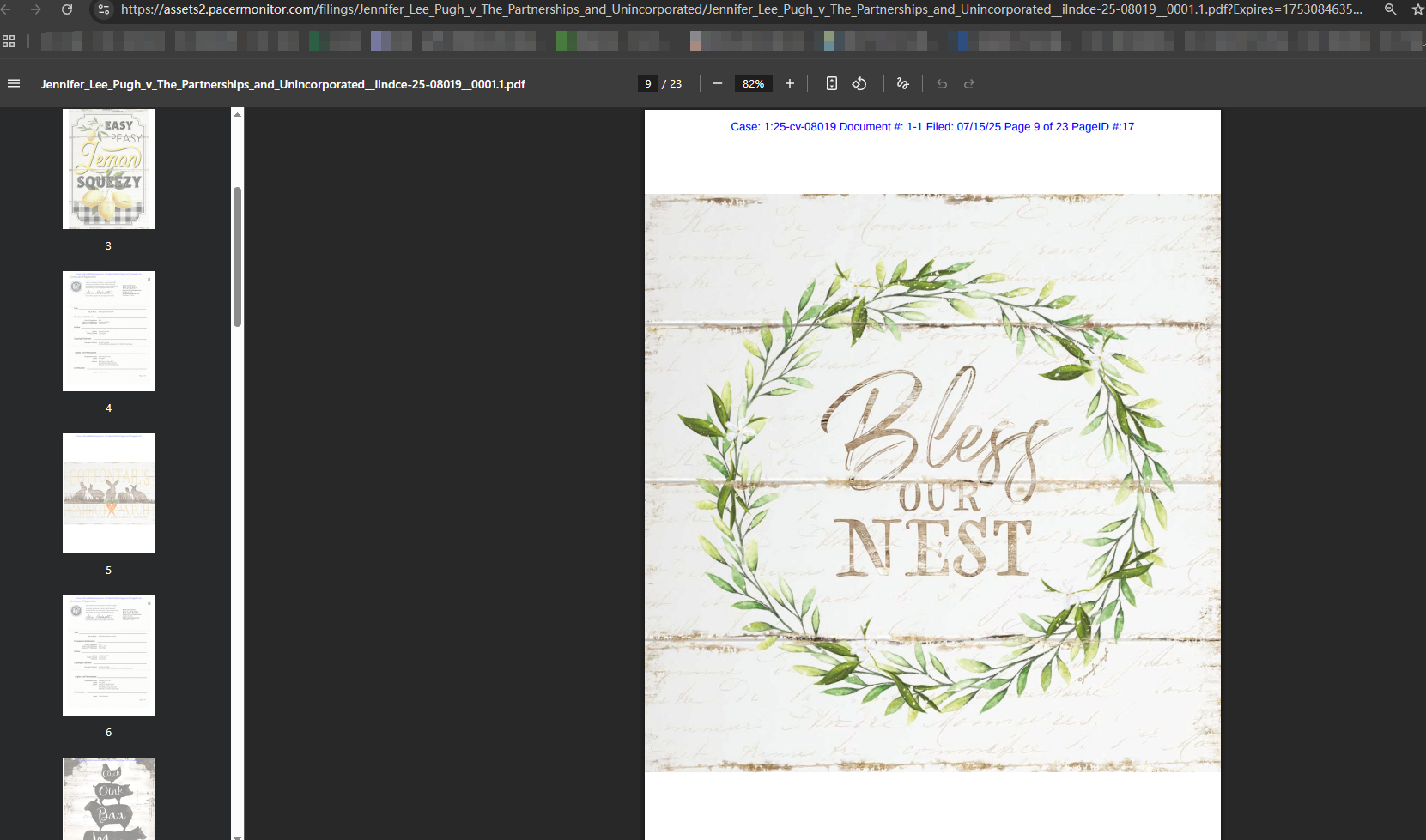Click the fit to page icon
The image size is (1426, 840).
coord(832,83)
